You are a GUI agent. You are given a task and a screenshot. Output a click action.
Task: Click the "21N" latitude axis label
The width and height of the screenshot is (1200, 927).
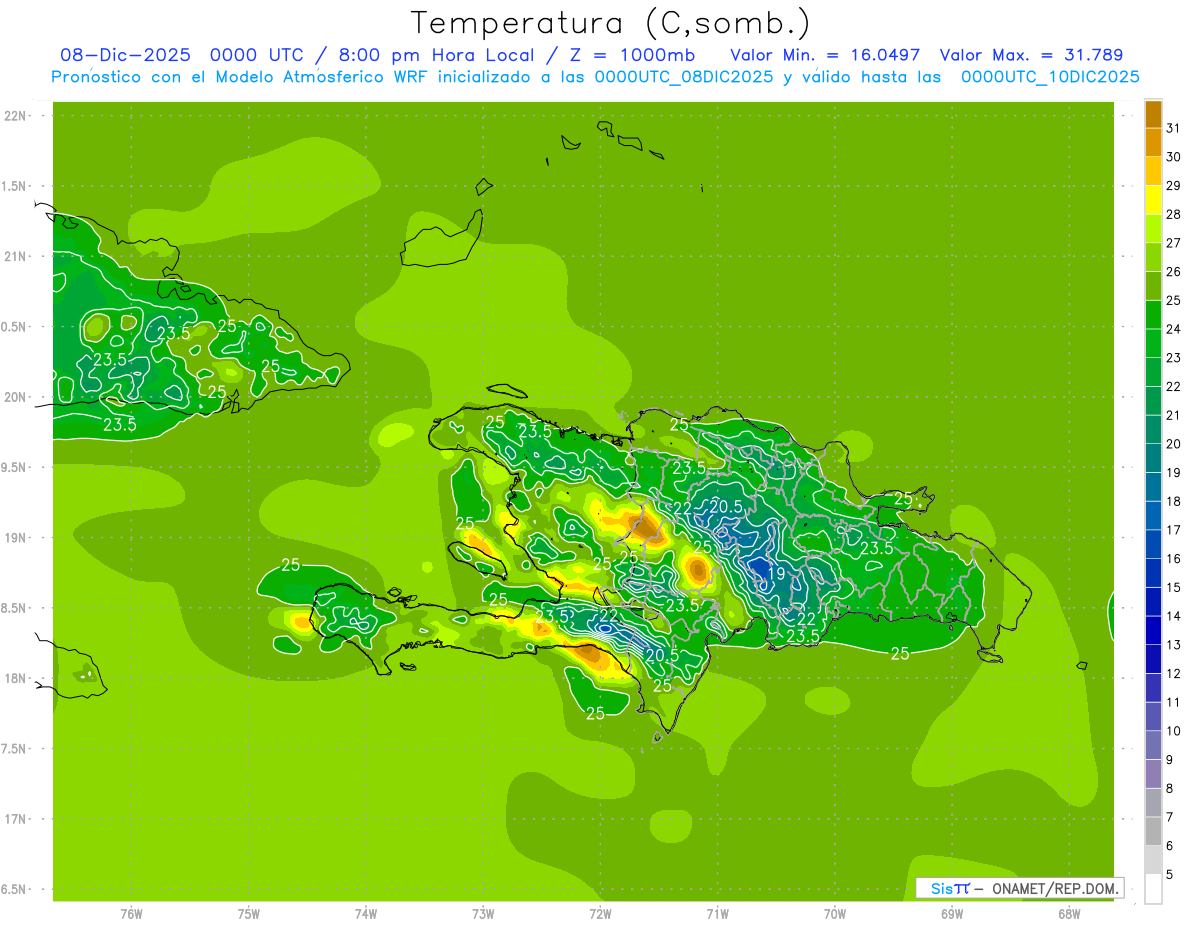[x=14, y=256]
